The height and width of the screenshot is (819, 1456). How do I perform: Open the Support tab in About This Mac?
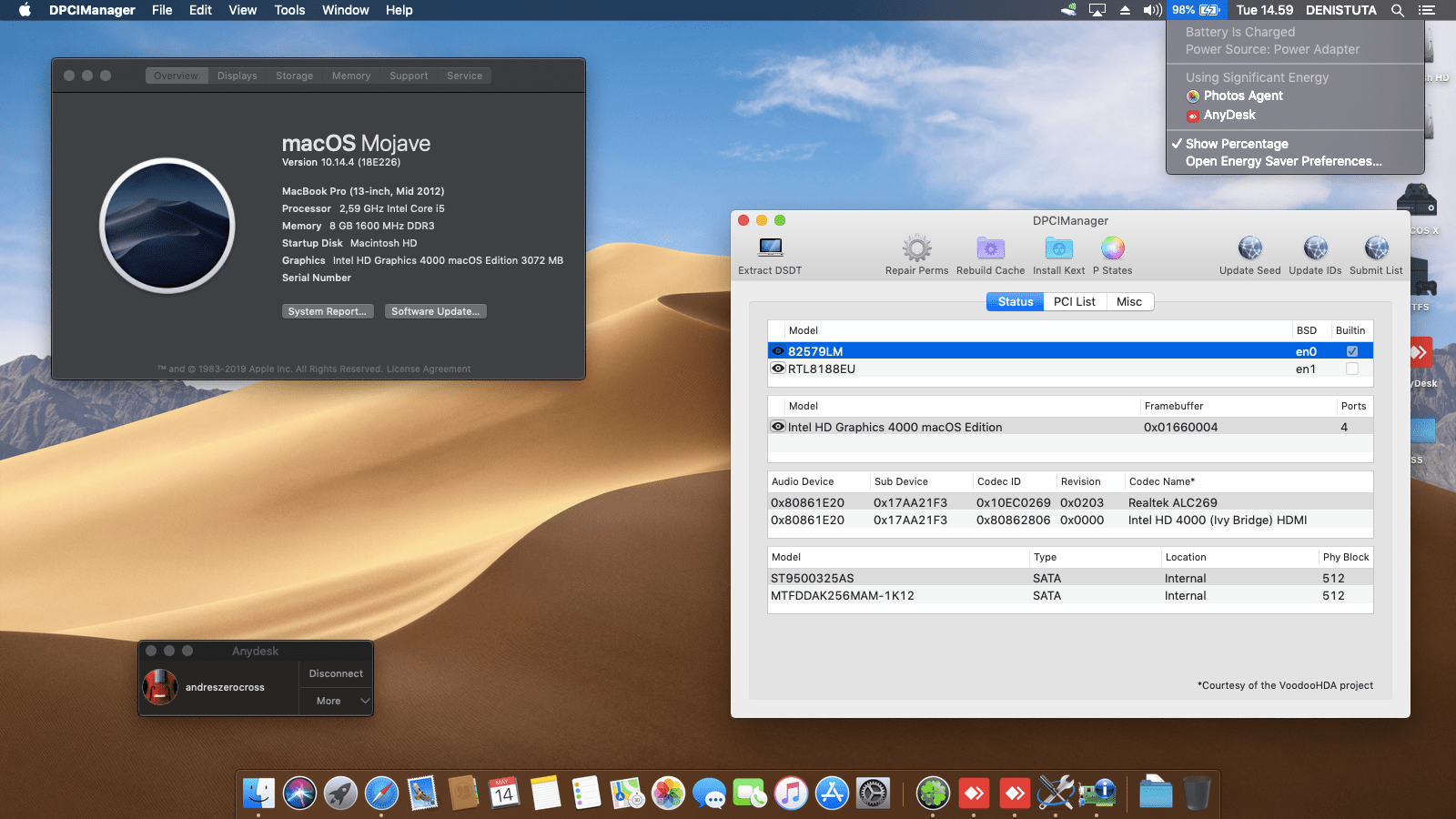coord(409,76)
